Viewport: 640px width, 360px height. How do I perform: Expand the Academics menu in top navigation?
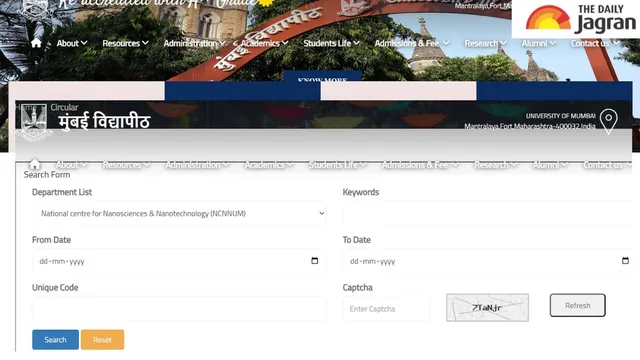coord(264,43)
